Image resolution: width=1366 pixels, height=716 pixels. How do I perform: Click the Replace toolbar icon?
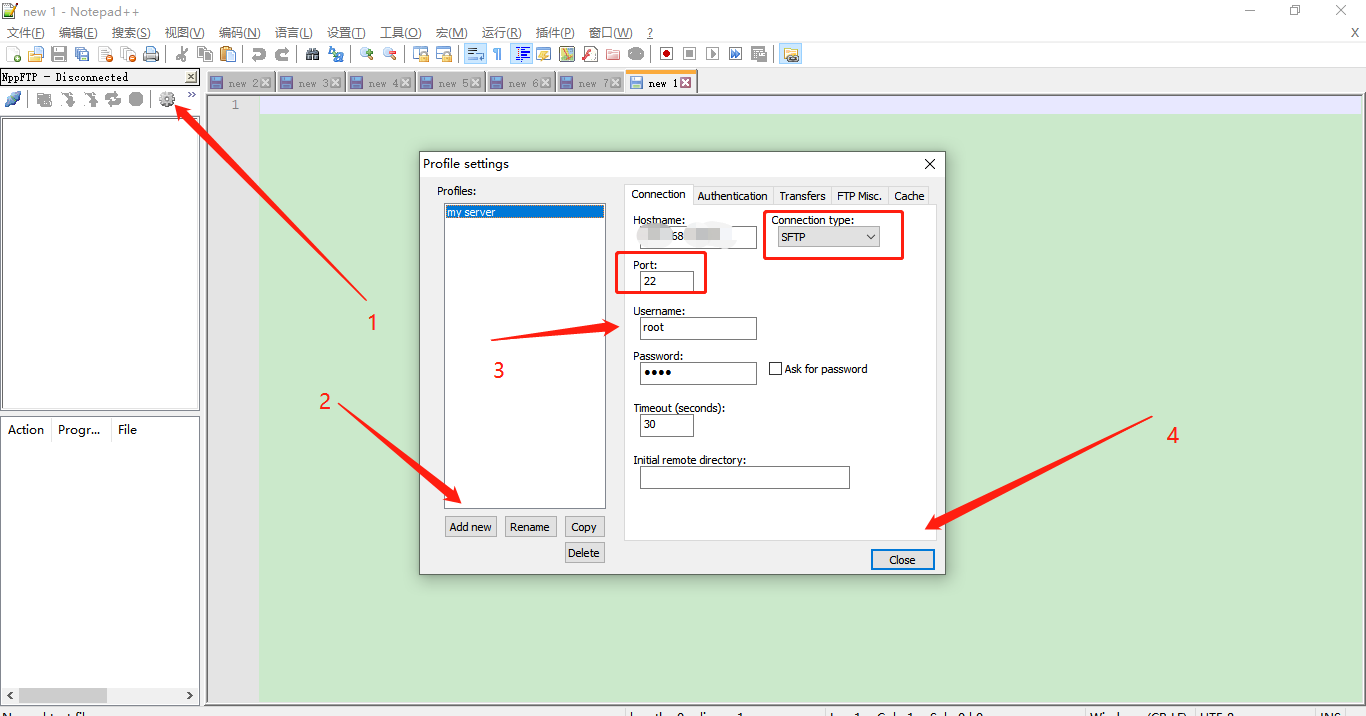[336, 54]
